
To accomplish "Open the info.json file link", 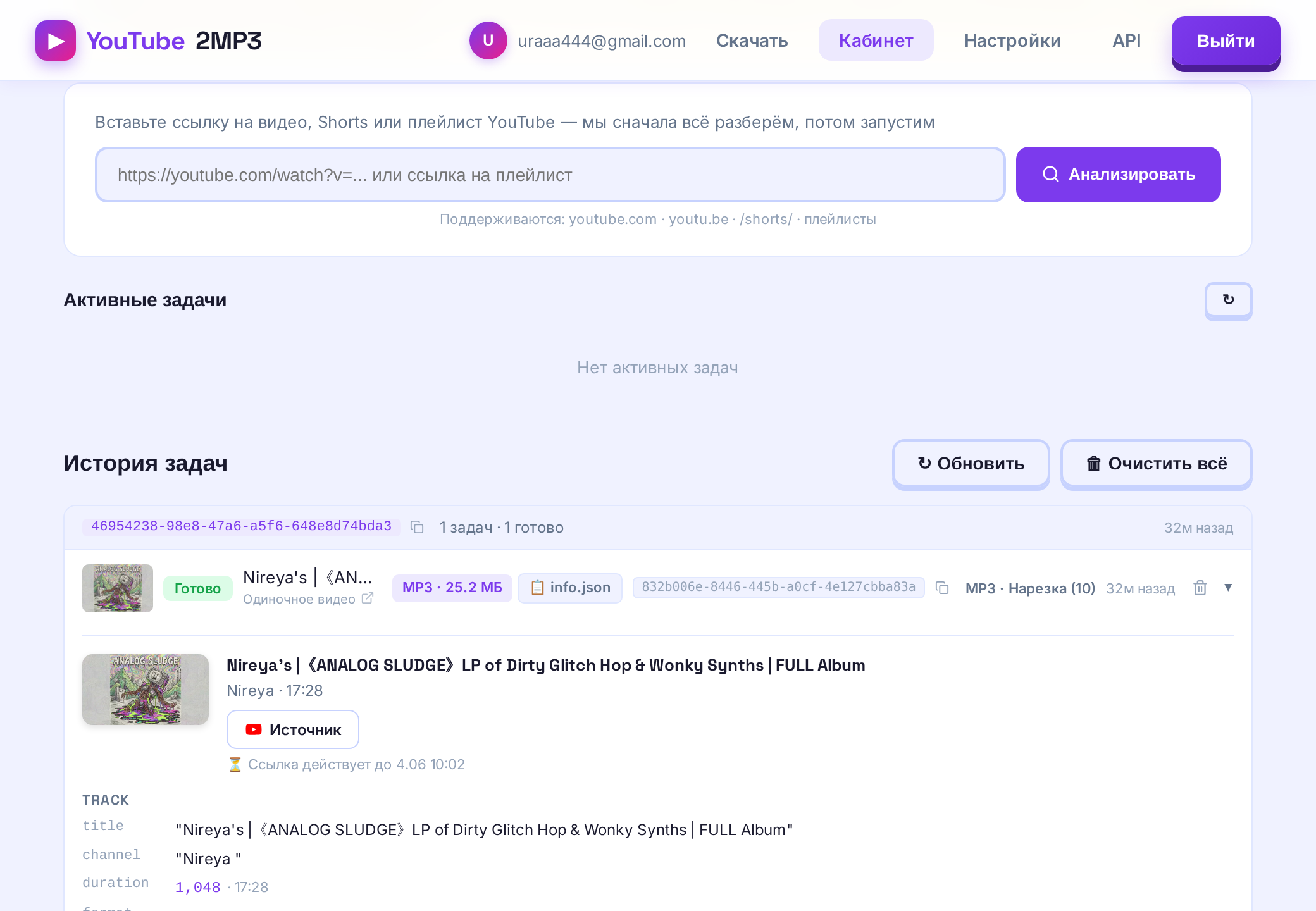I will click(570, 588).
